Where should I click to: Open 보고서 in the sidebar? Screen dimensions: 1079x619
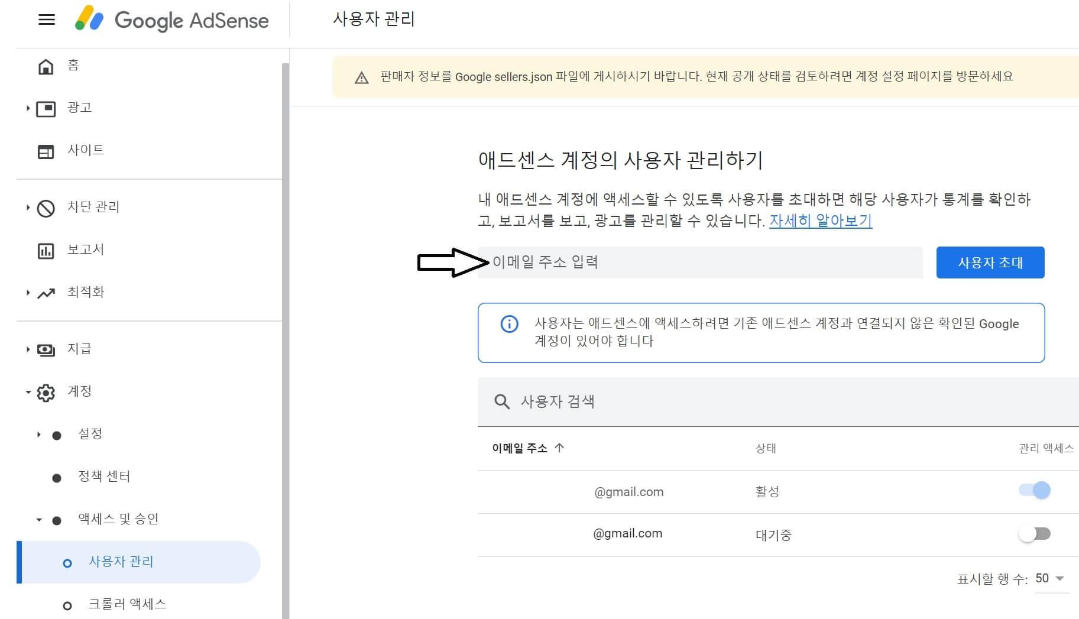coord(85,249)
